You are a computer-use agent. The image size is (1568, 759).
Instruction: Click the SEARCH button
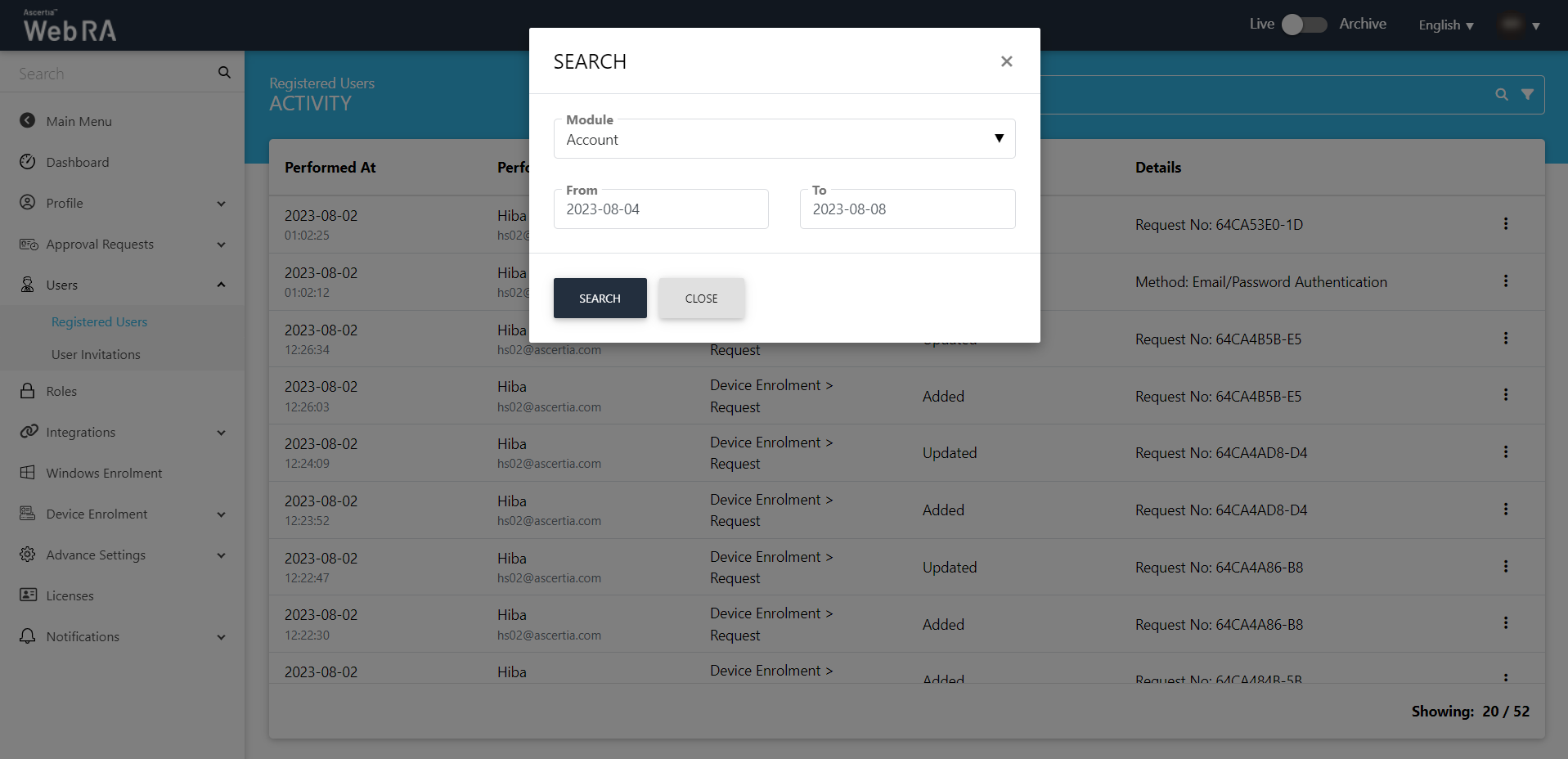point(600,299)
